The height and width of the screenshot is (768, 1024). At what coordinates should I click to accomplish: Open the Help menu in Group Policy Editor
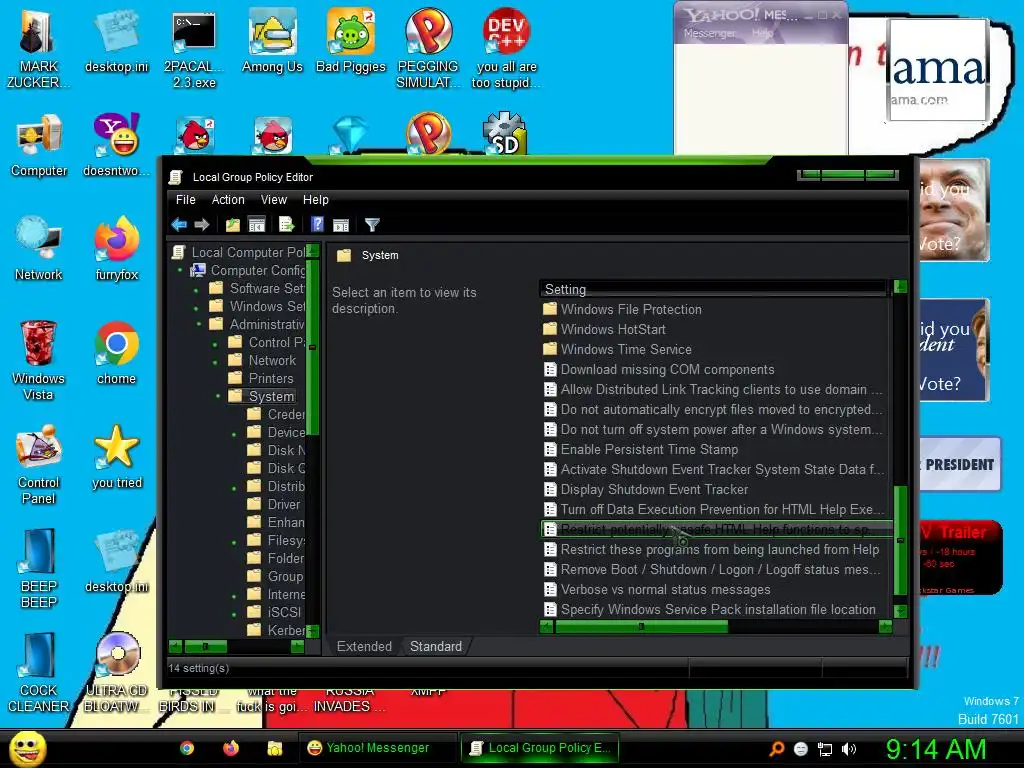(x=315, y=200)
